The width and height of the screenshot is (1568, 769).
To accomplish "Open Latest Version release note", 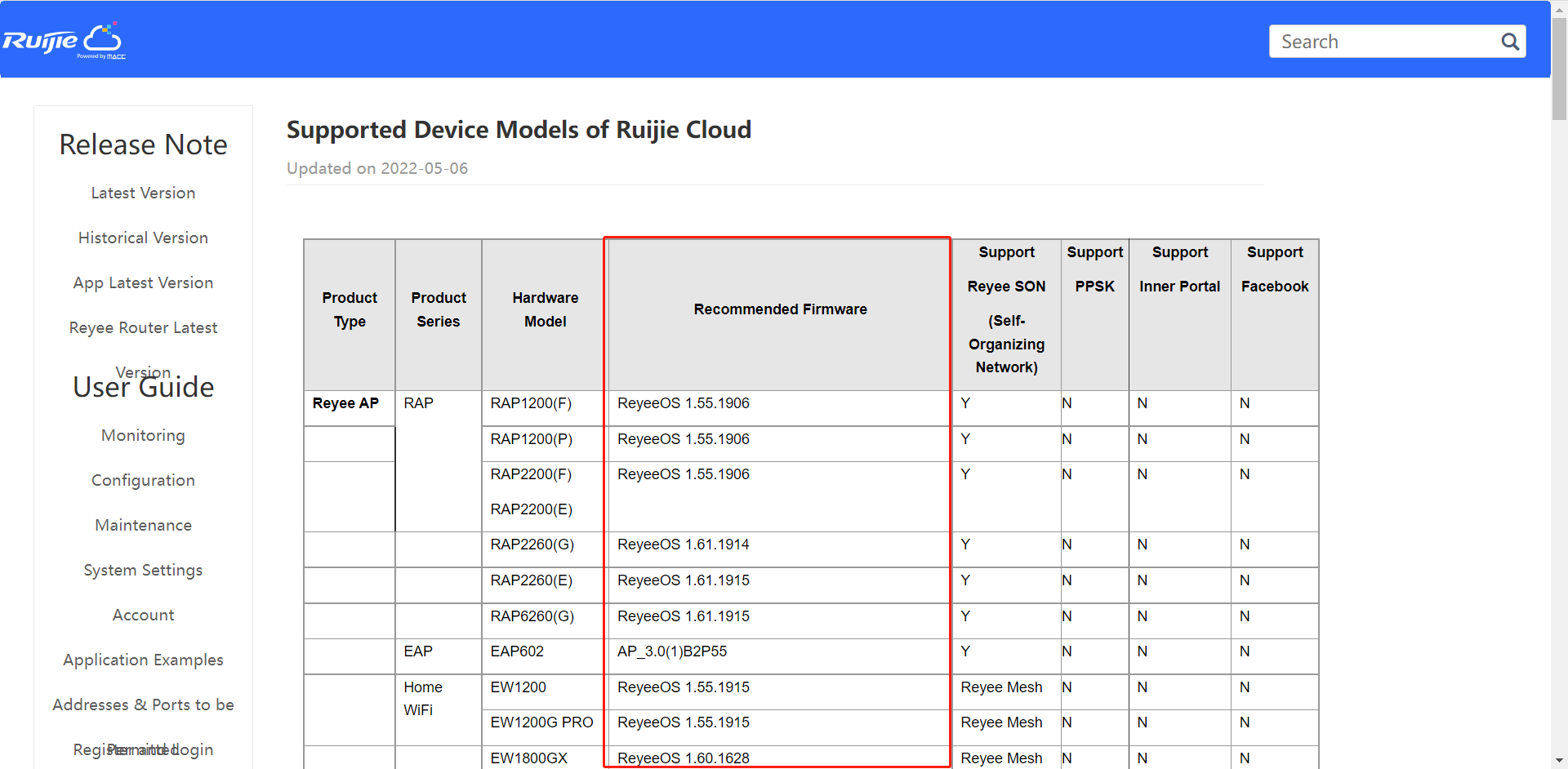I will pos(143,193).
